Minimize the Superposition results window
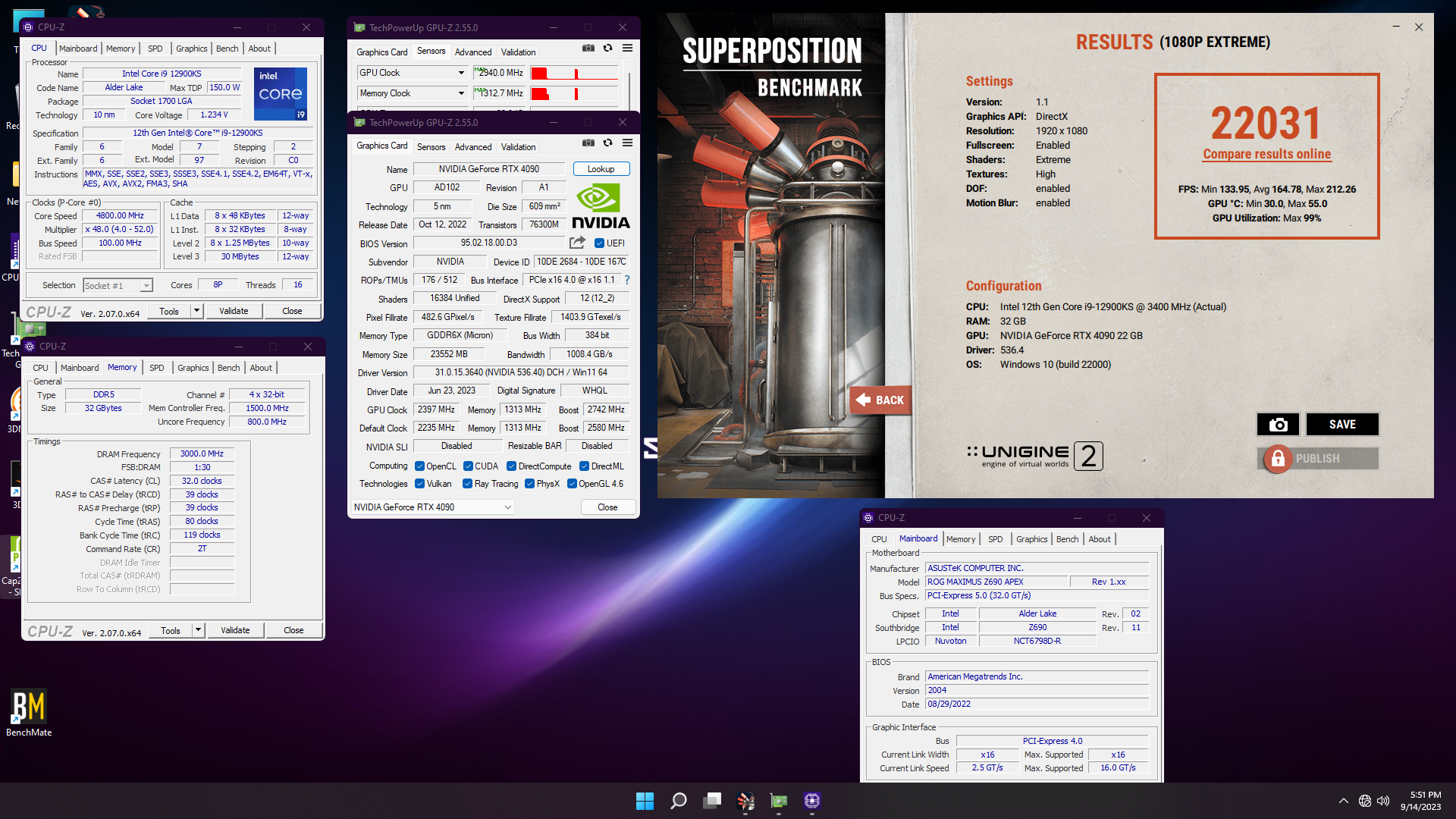Image resolution: width=1456 pixels, height=819 pixels. tap(1396, 27)
